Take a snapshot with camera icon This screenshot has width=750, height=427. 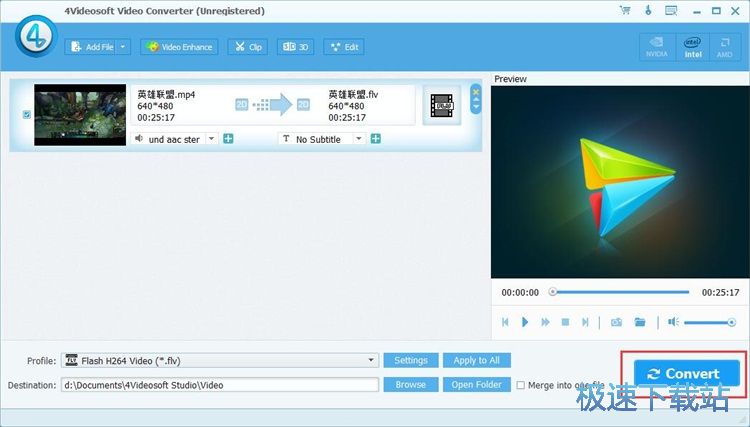click(x=616, y=322)
